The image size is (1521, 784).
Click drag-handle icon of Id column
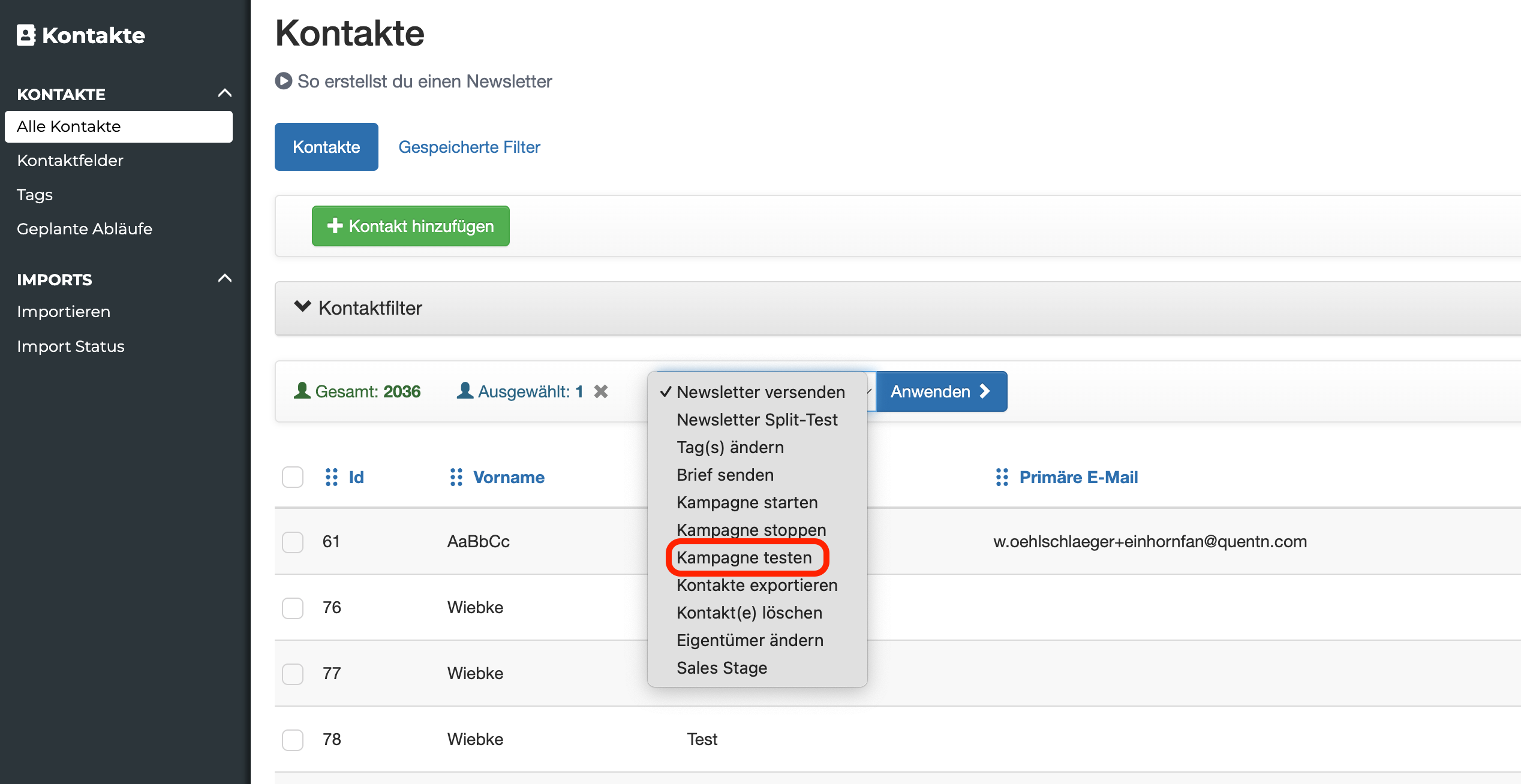tap(331, 477)
